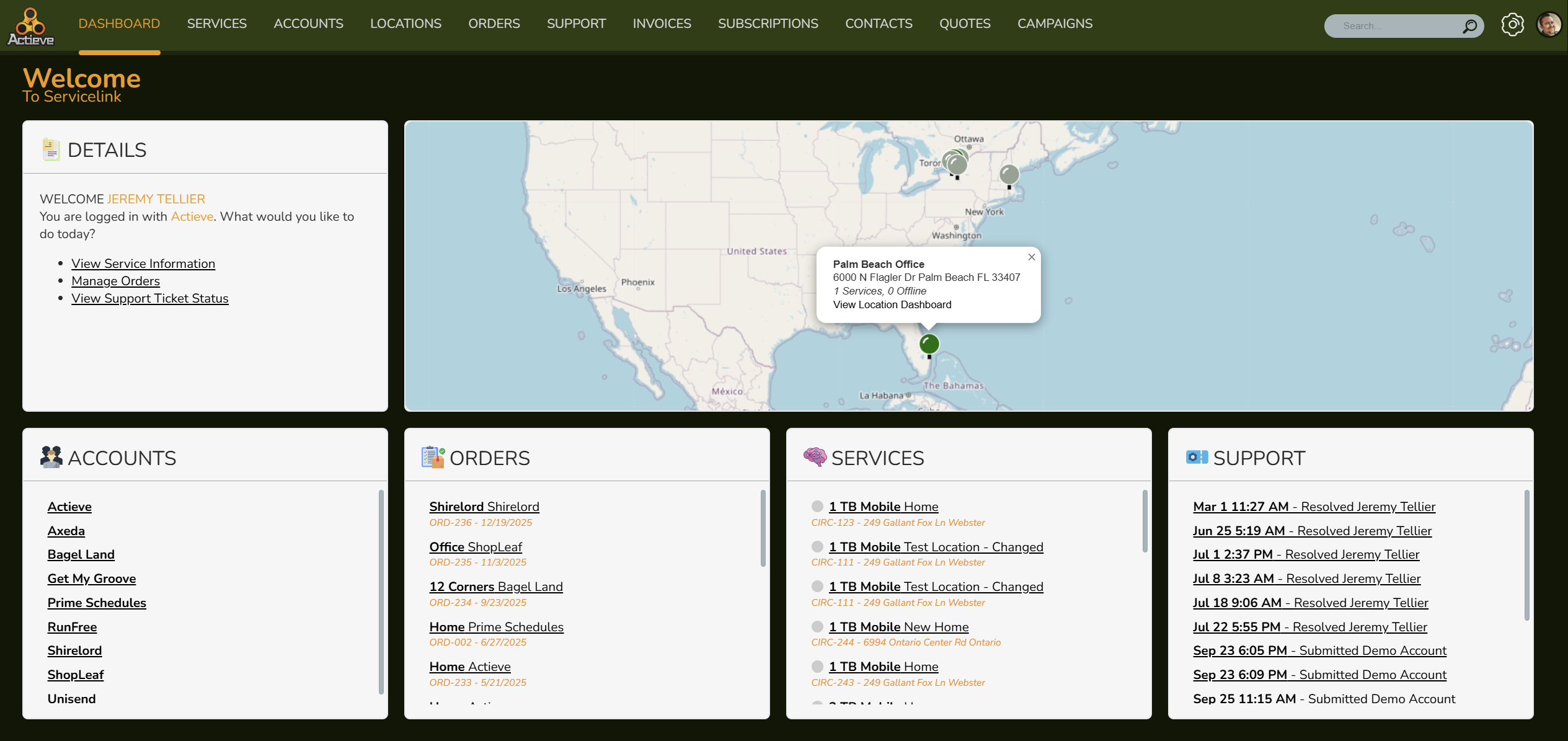Open the Get My Groove account
Screen dimensions: 1568x741
[92, 579]
